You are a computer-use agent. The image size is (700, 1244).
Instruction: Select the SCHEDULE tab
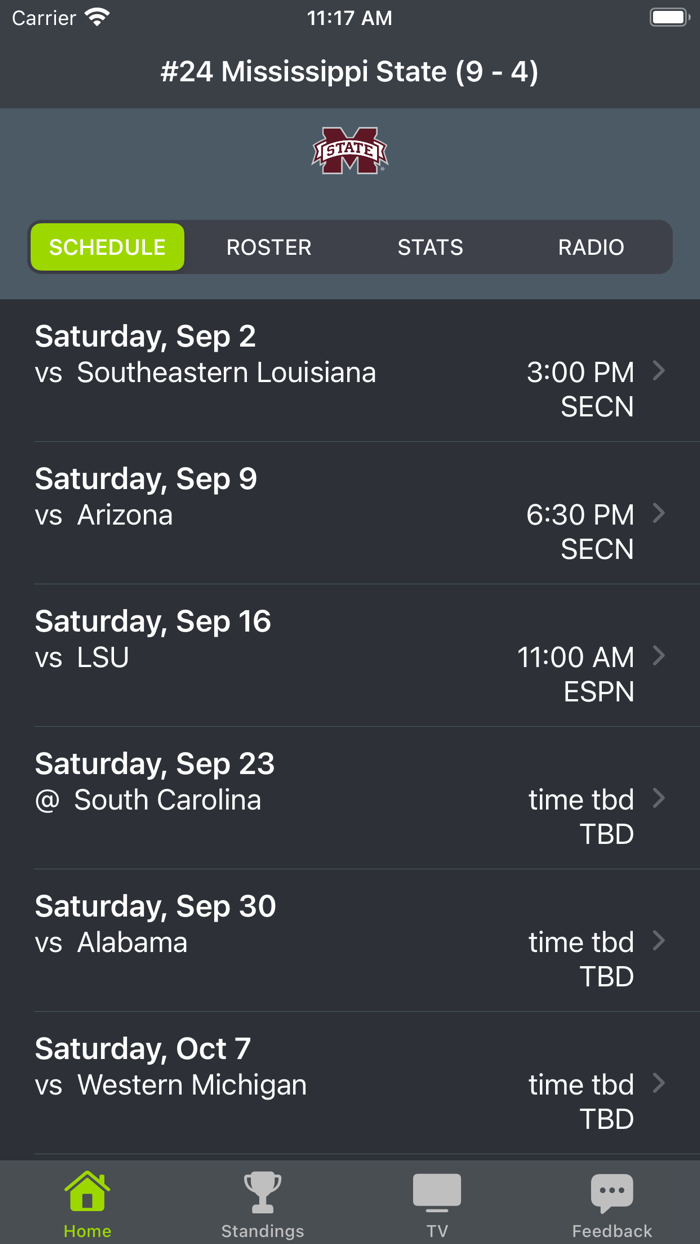(x=107, y=247)
